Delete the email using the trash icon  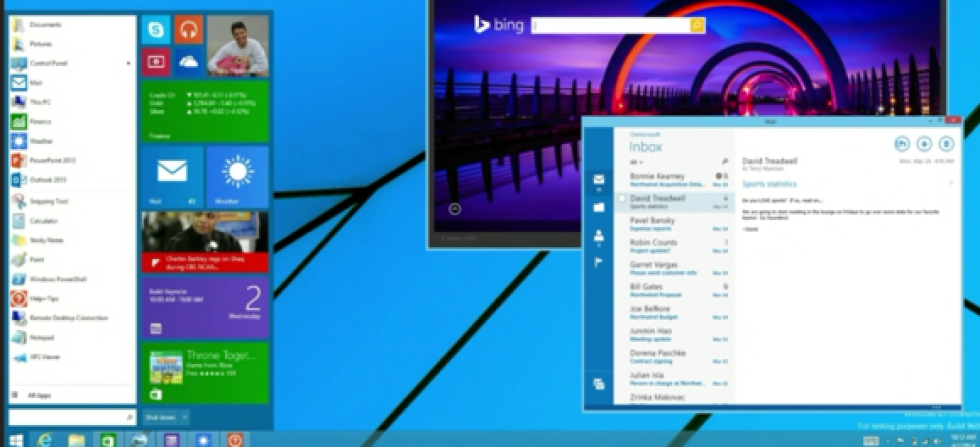click(946, 144)
